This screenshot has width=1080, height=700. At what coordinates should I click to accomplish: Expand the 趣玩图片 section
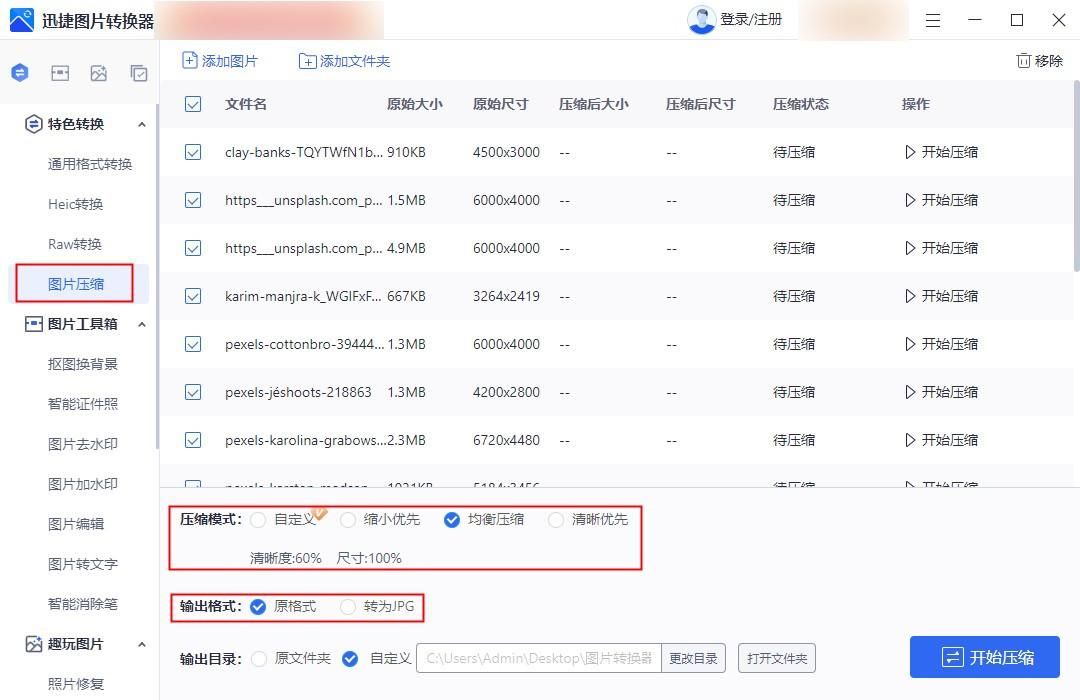[142, 643]
